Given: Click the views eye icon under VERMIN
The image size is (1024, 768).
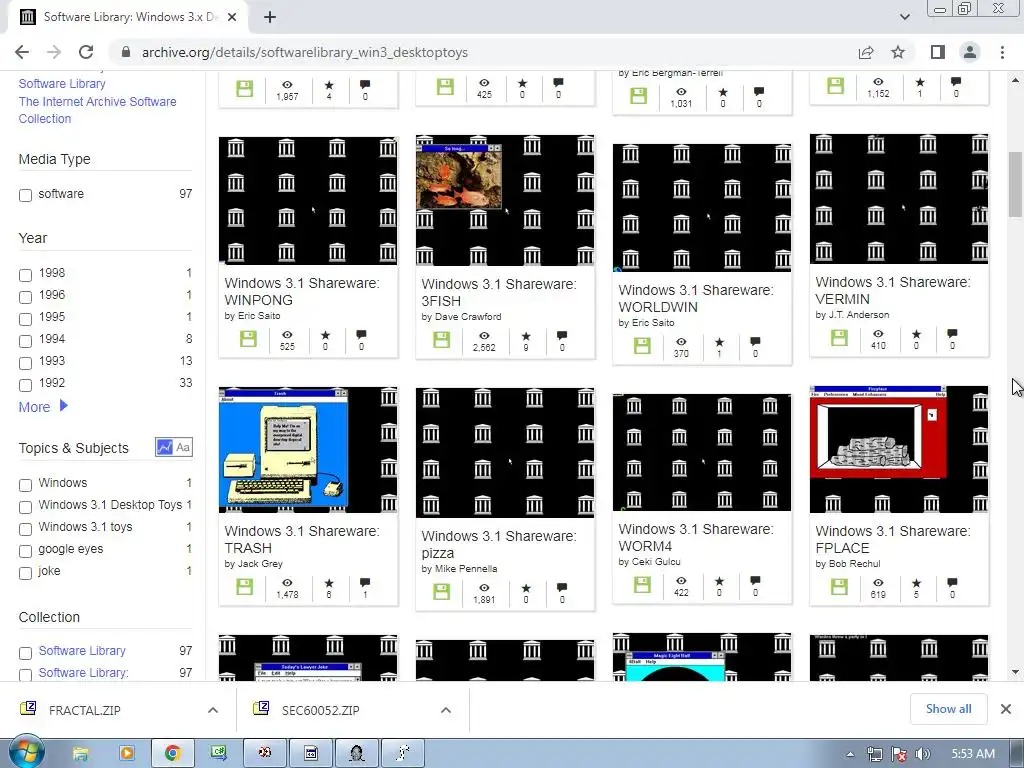Looking at the screenshot, I should coord(878,334).
